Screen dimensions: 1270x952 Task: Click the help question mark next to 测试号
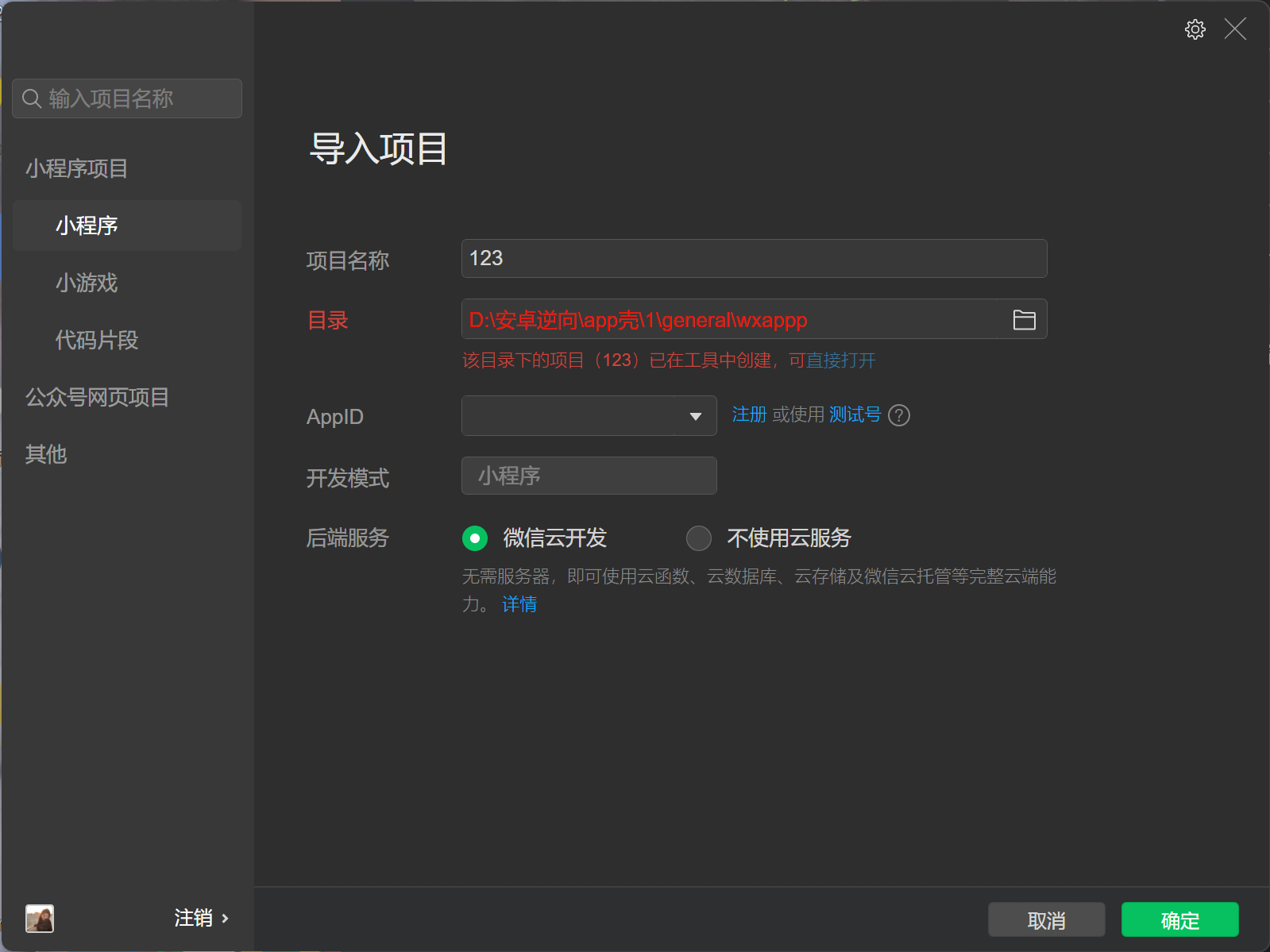[899, 415]
